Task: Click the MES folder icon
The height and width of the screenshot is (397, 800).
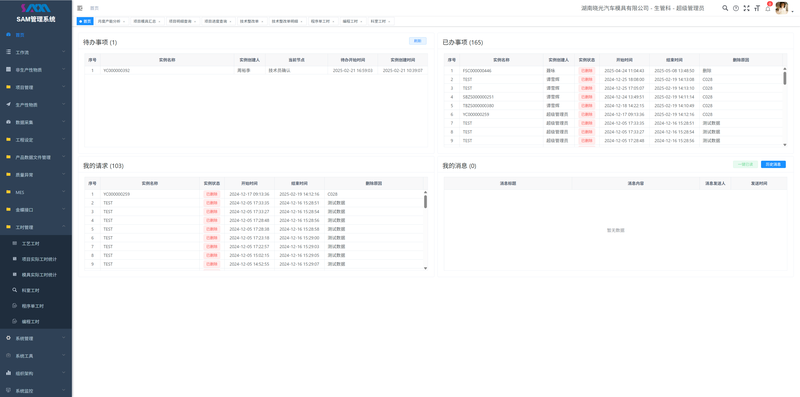Action: [8, 192]
